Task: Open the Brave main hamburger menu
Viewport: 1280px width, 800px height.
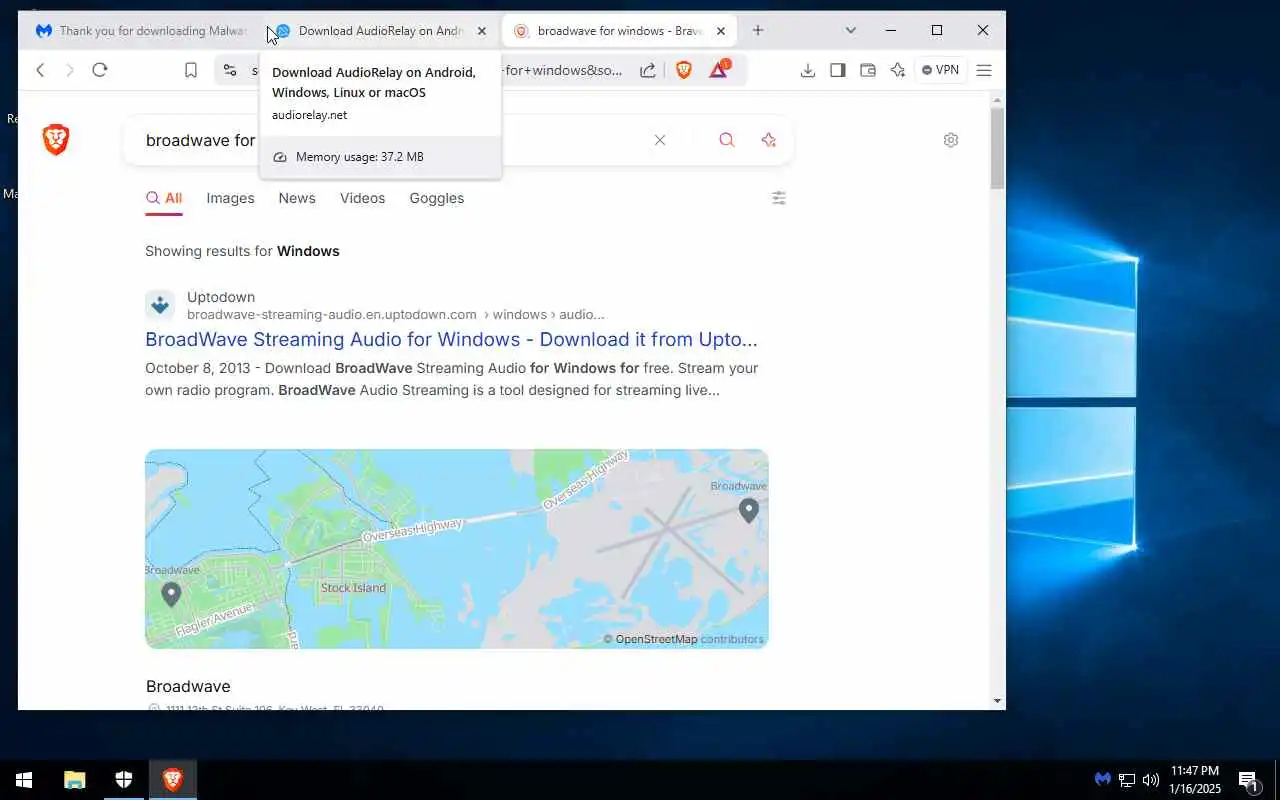Action: tap(984, 70)
